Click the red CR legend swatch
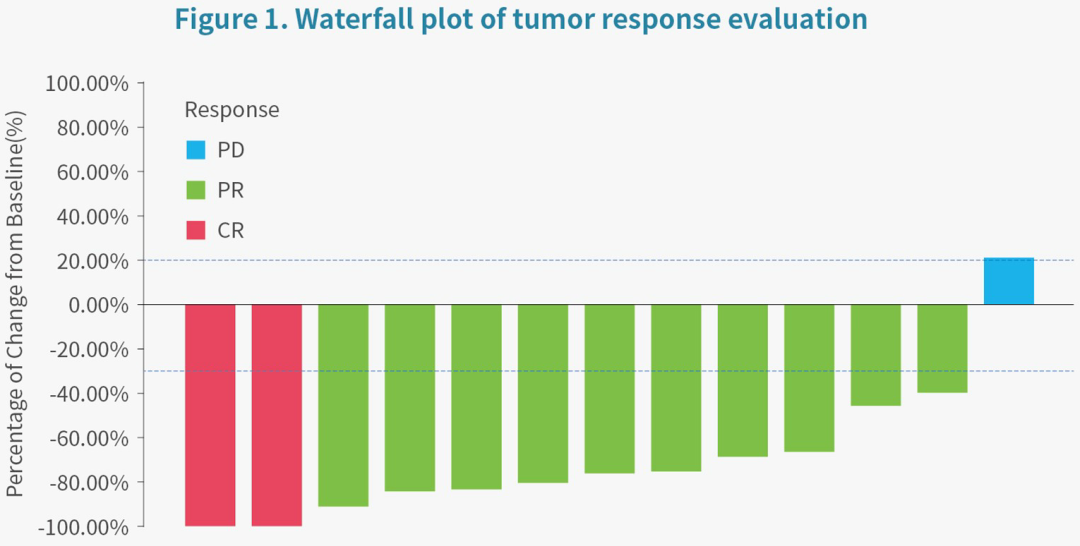 coord(196,231)
